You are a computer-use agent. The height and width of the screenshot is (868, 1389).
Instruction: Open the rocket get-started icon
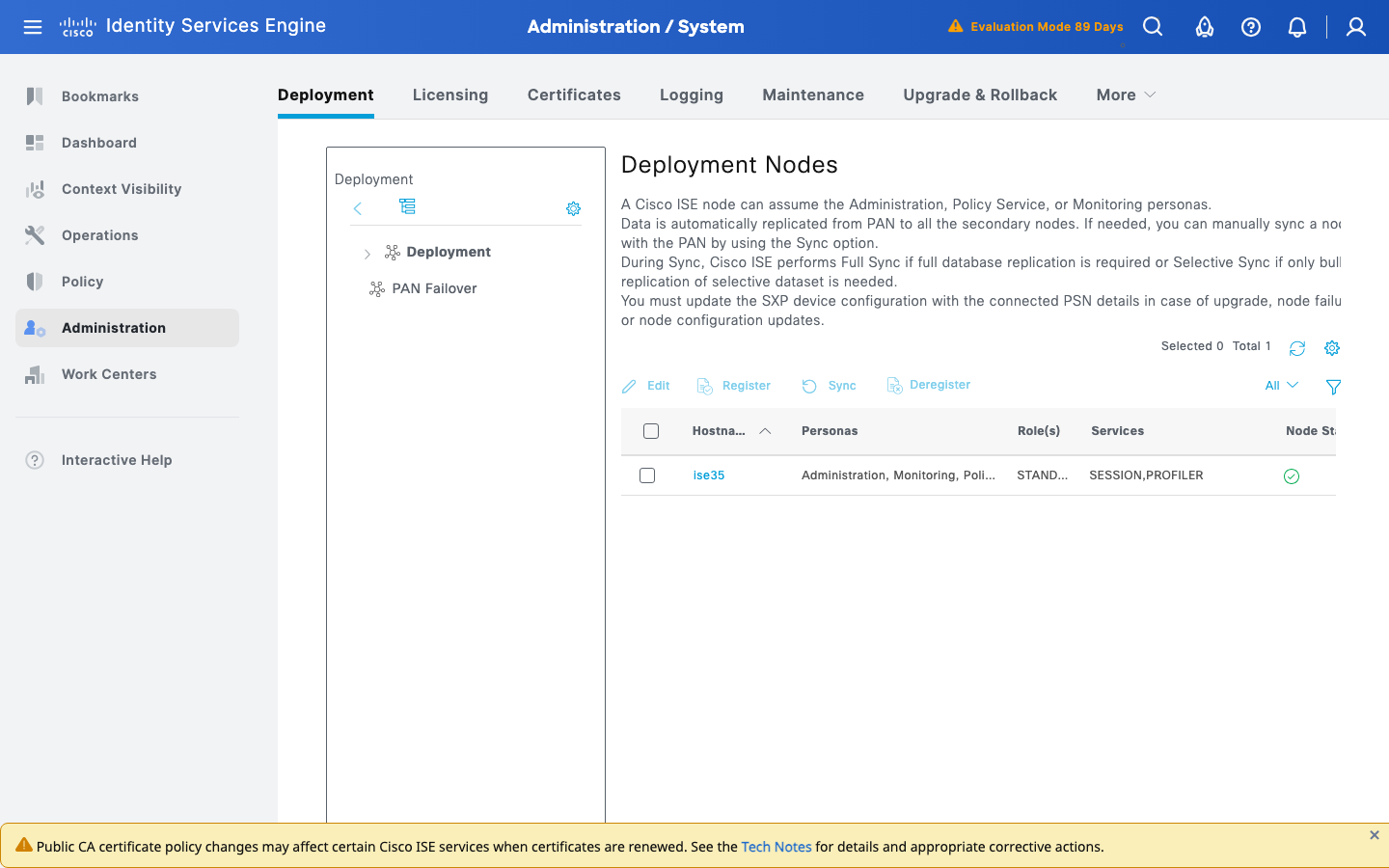[1205, 27]
